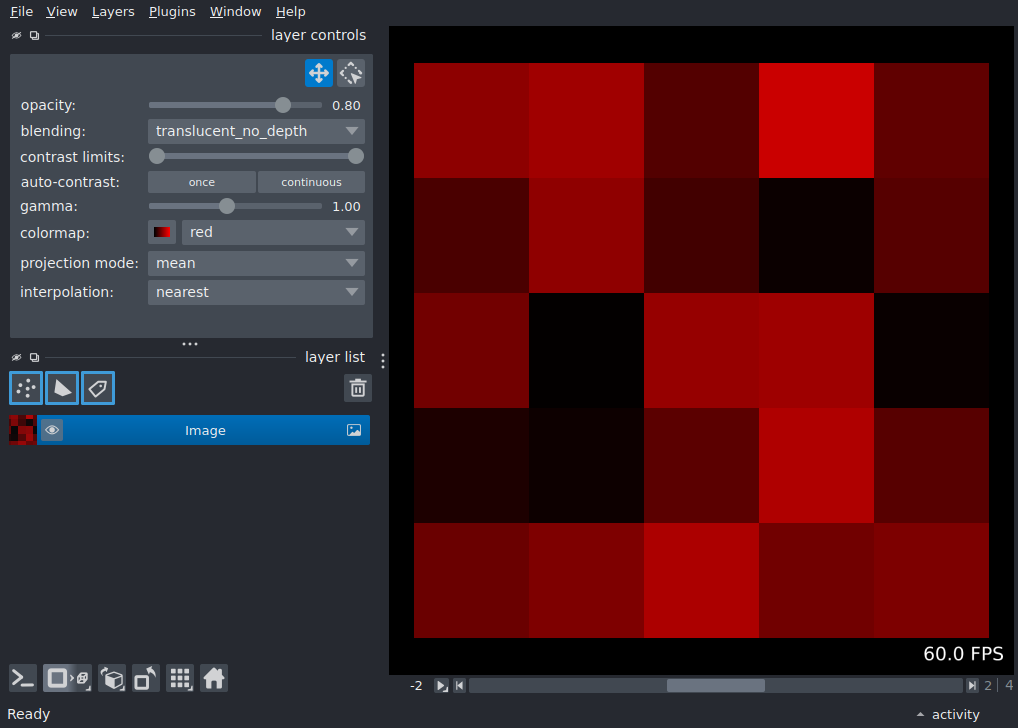This screenshot has width=1018, height=728.
Task: Delete the selected layer with trash icon
Action: click(358, 388)
